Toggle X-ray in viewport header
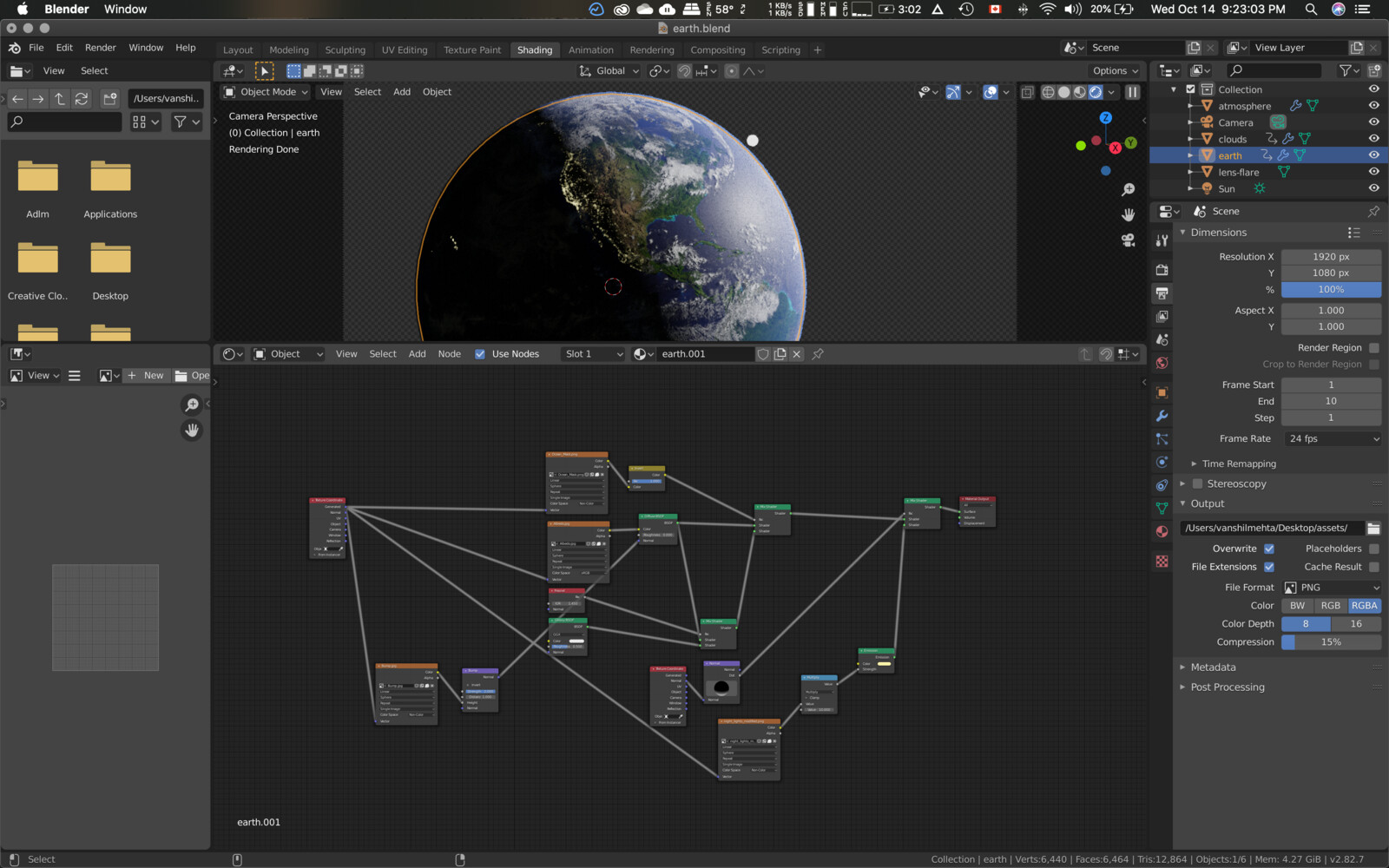The image size is (1389, 868). pyautogui.click(x=1027, y=92)
